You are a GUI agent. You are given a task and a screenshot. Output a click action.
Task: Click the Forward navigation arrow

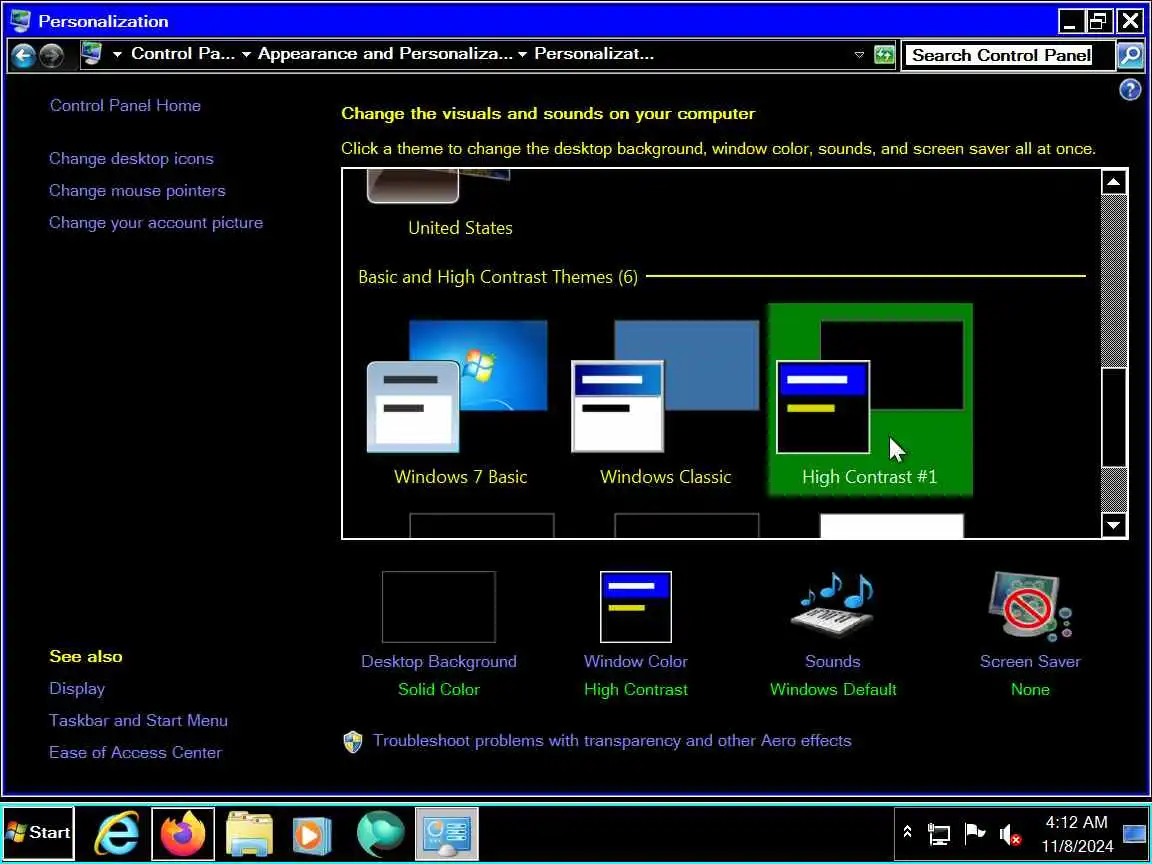(x=51, y=55)
